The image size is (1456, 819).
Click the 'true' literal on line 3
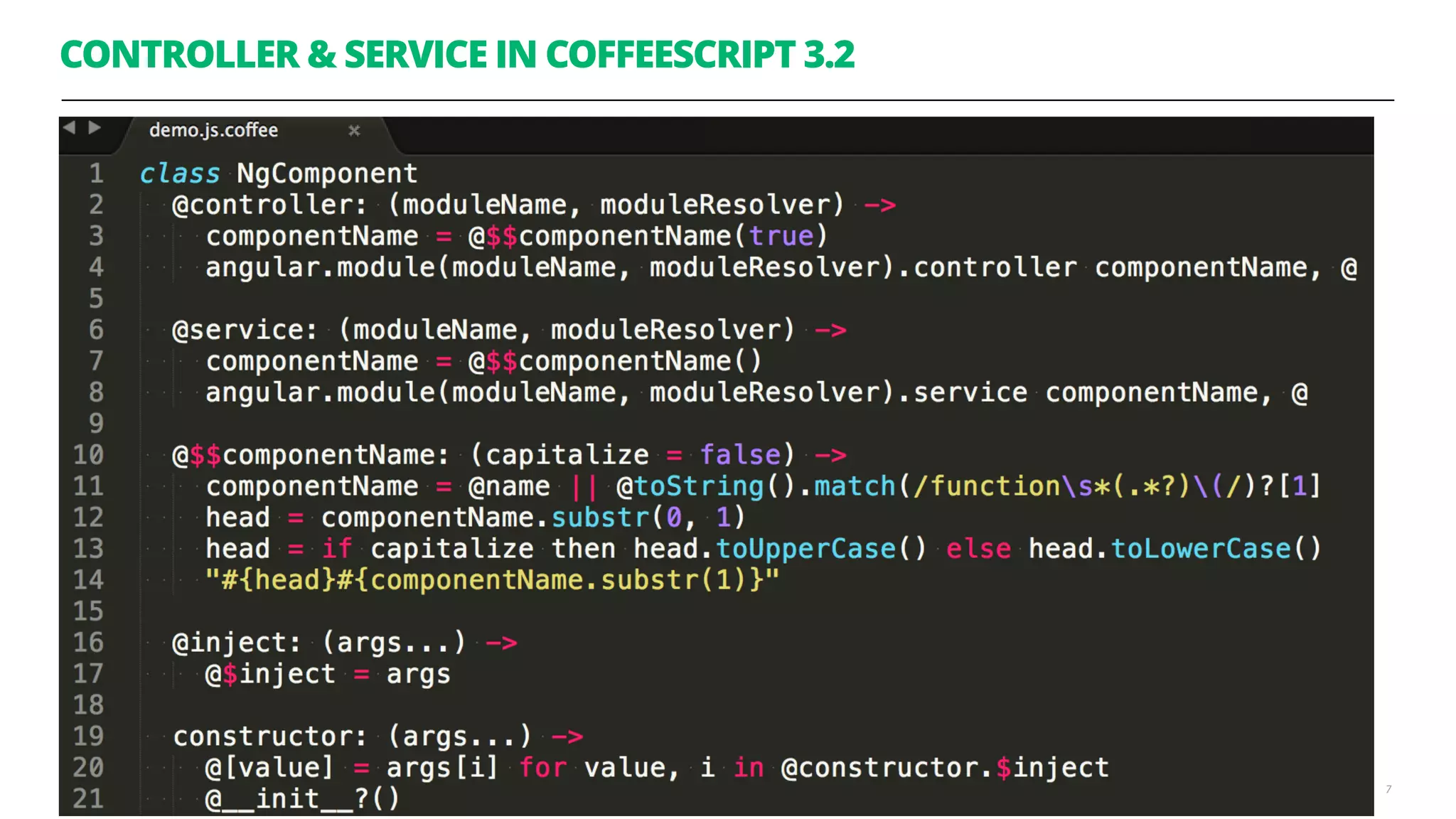(781, 236)
